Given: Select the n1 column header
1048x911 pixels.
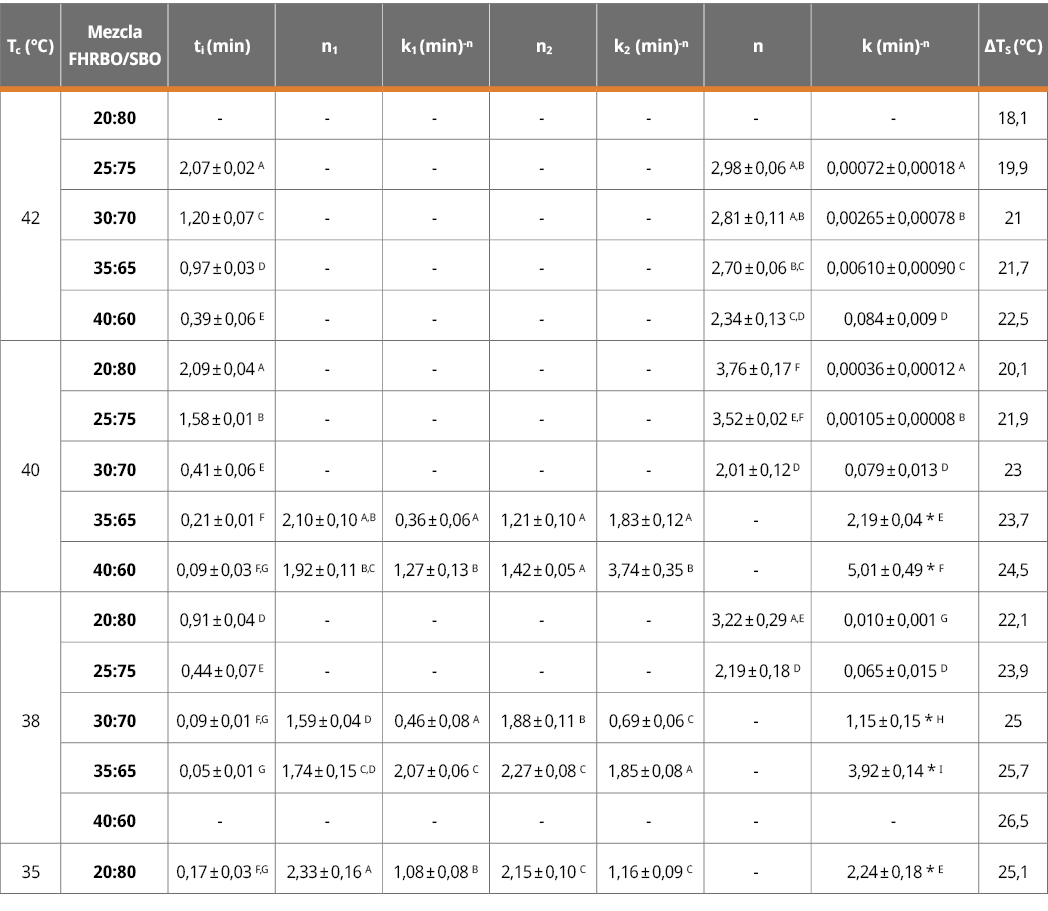Looking at the screenshot, I should 328,45.
